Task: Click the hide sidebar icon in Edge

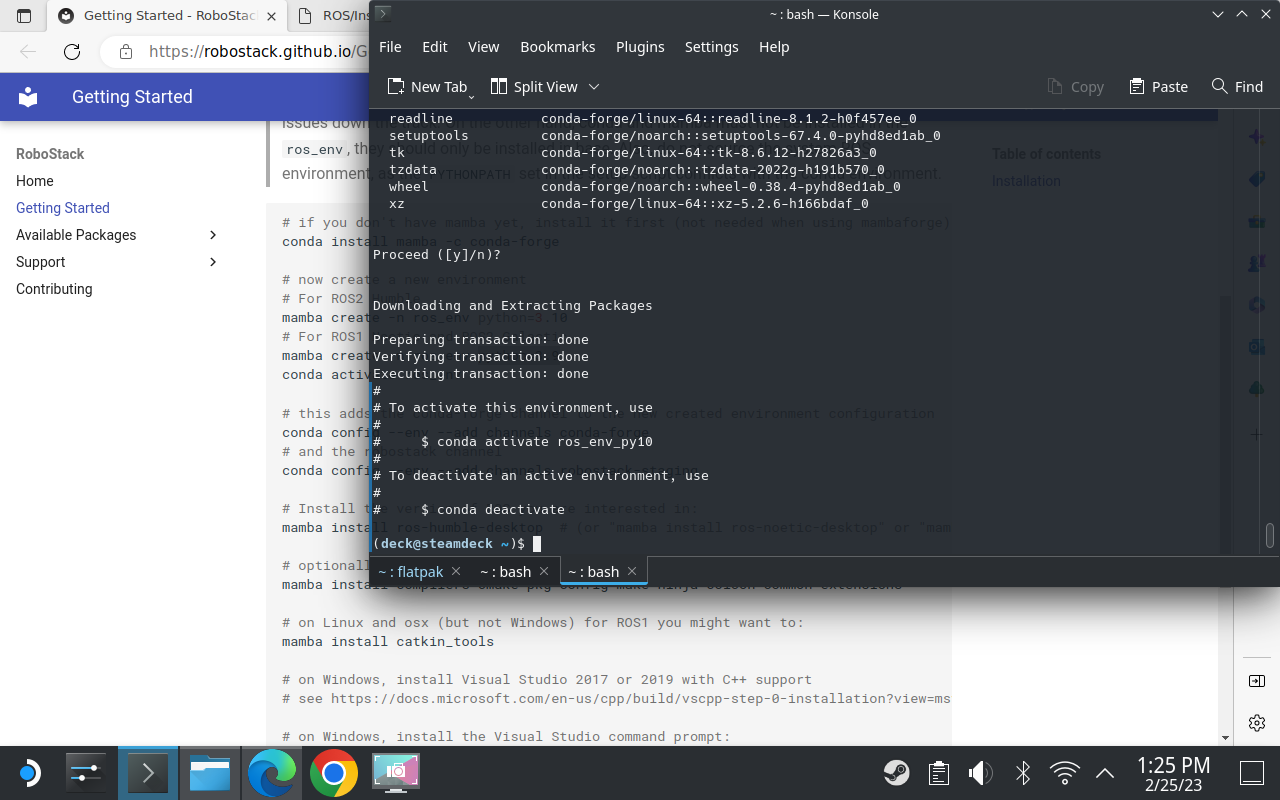Action: (1257, 681)
